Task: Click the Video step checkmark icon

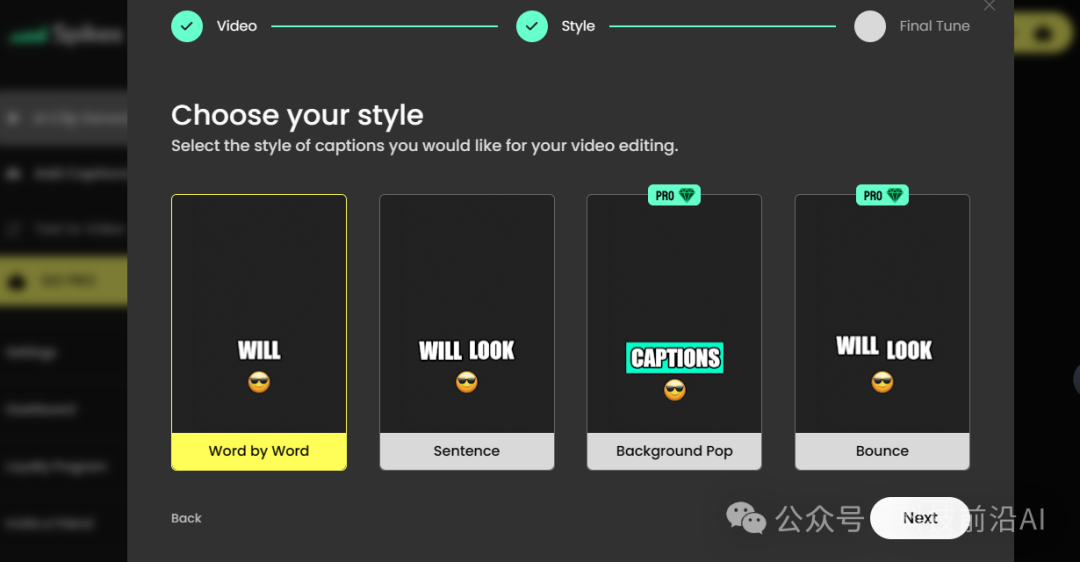Action: click(x=187, y=26)
